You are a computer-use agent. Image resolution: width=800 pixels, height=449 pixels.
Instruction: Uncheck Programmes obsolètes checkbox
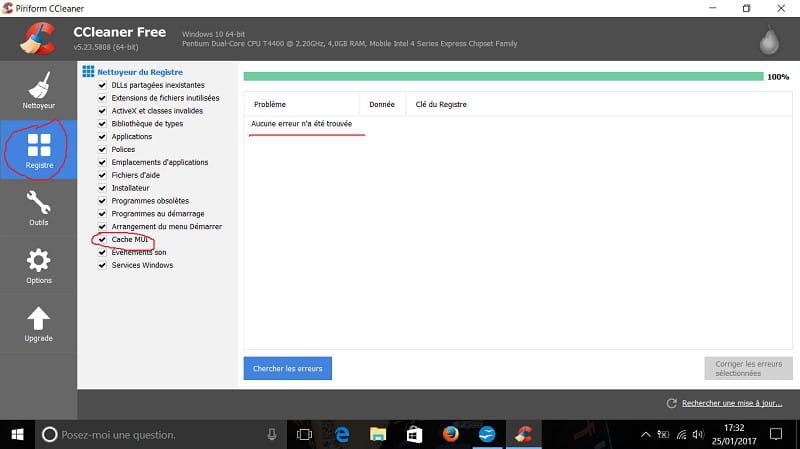coord(102,201)
